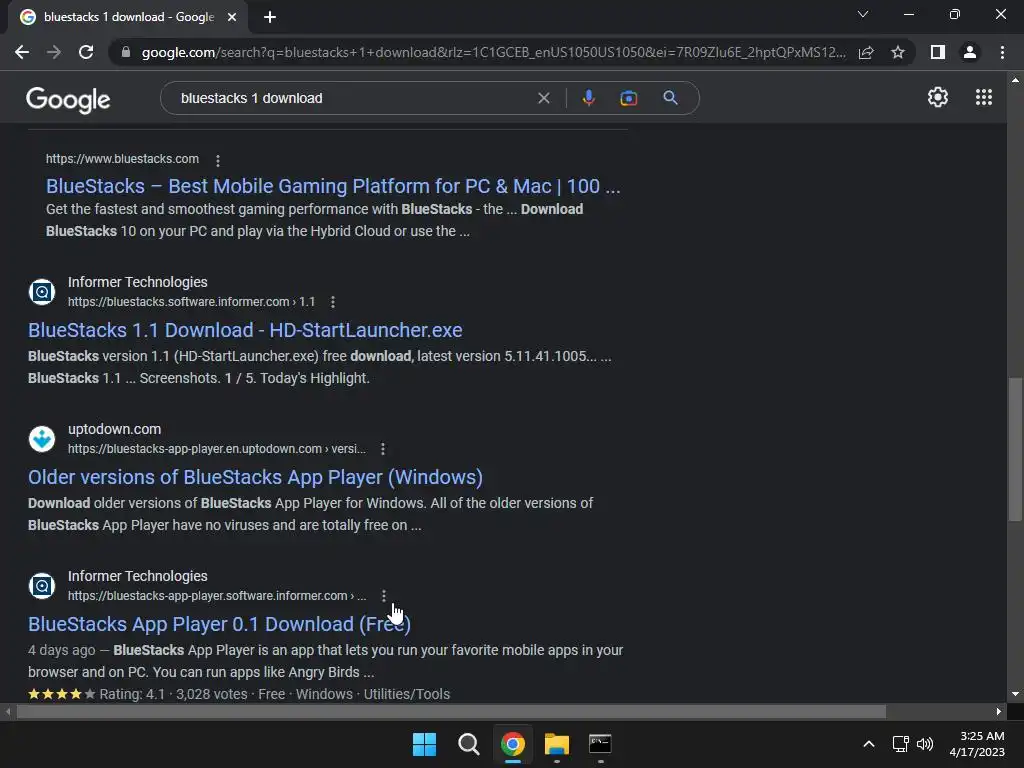Click the vertical scrollbar thumb

[x=1015, y=449]
